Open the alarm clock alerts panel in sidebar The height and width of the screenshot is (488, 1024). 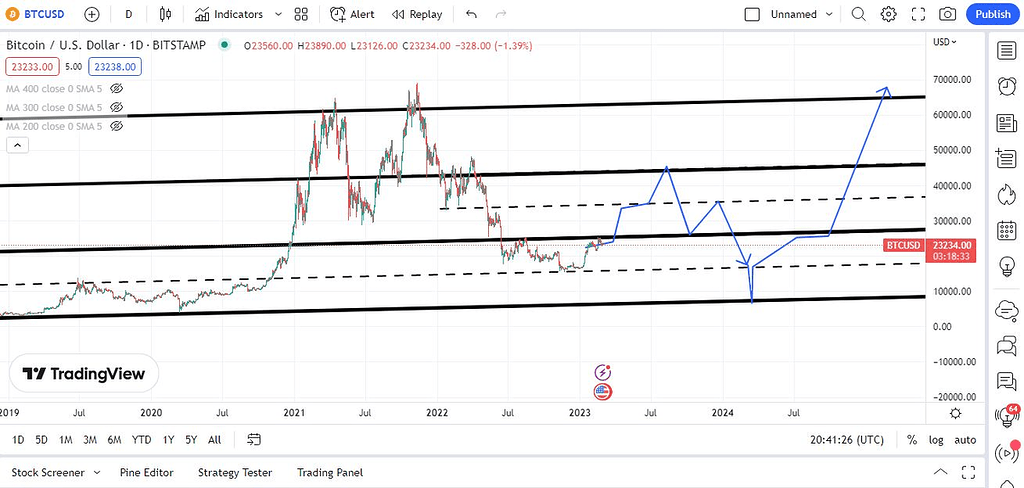[x=1005, y=87]
